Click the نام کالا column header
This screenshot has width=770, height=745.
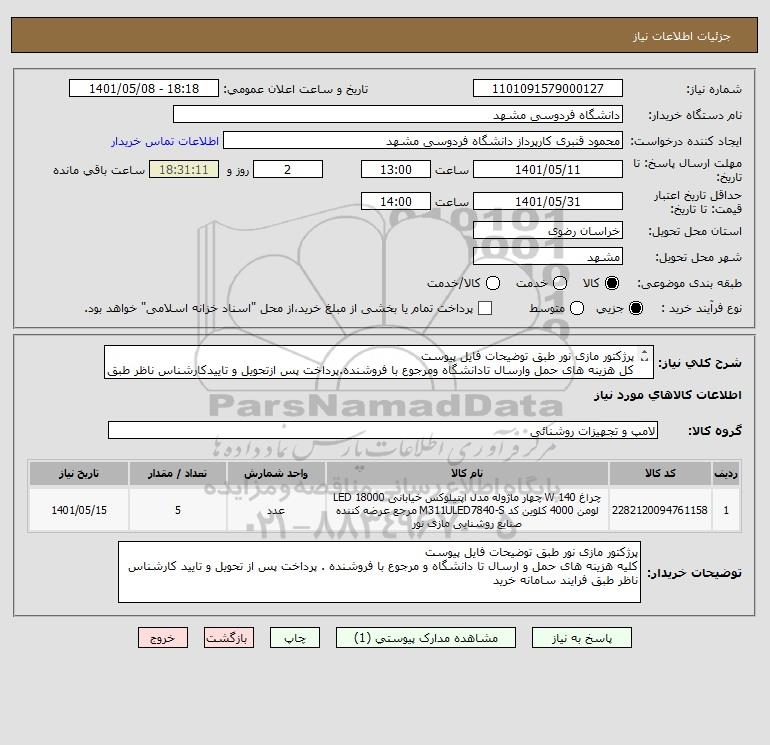[467, 473]
